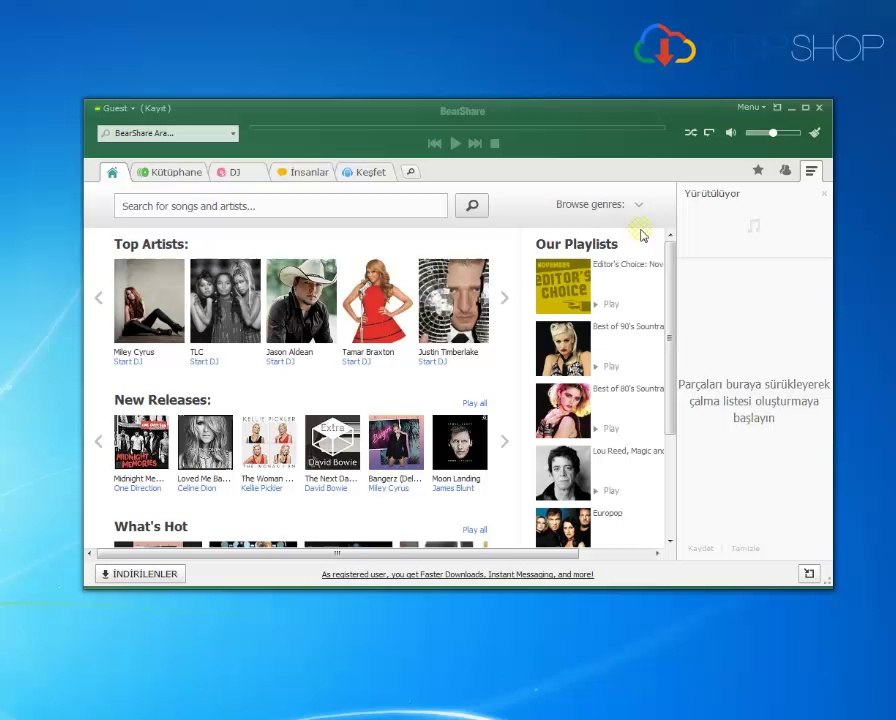Viewport: 896px width, 720px height.
Task: Click the magnifier search button
Action: click(472, 205)
